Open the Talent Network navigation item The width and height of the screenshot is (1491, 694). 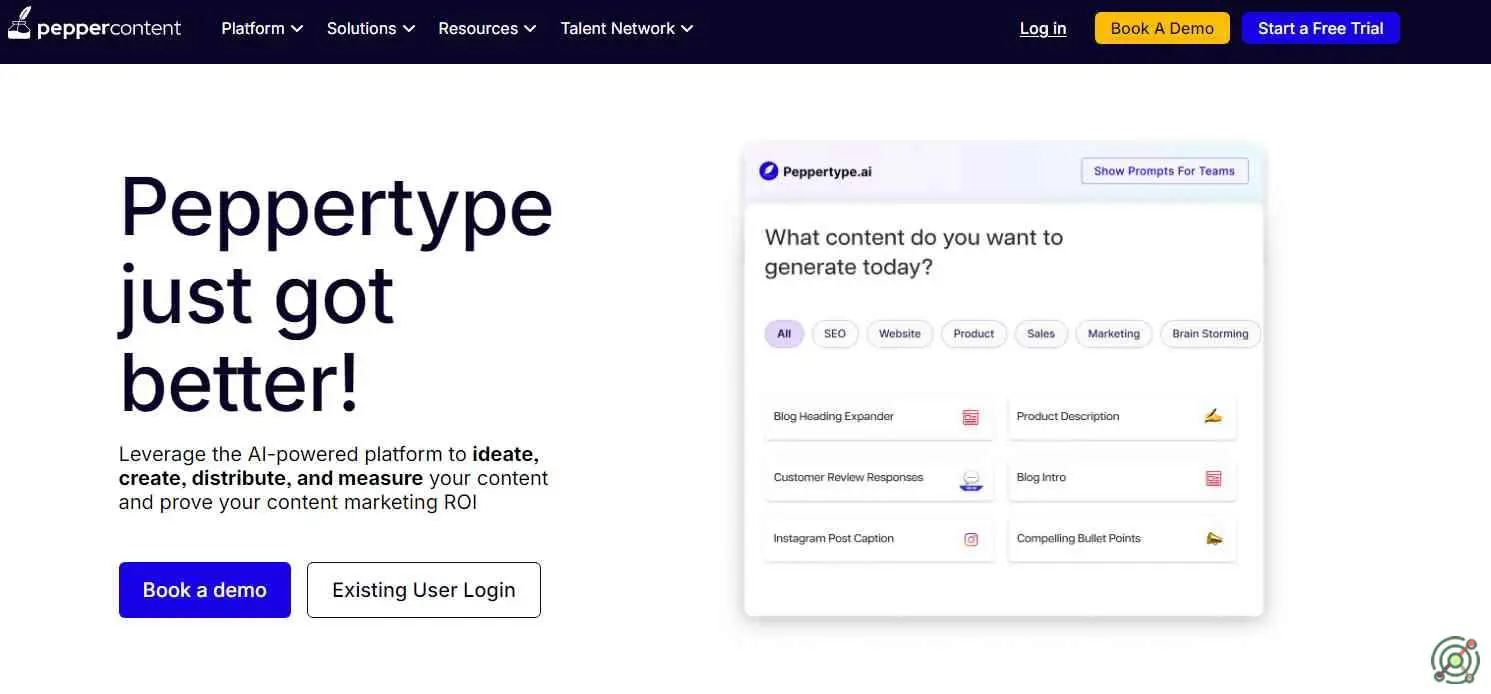(627, 28)
